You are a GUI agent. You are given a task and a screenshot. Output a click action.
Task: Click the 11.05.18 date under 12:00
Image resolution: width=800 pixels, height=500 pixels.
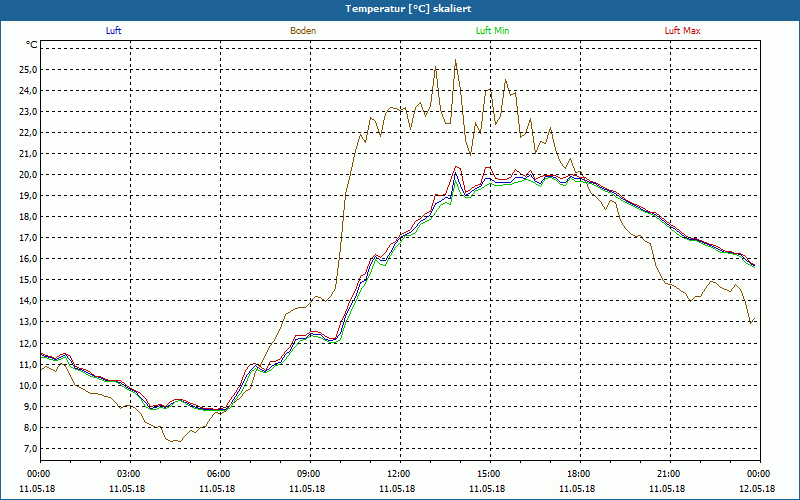point(397,489)
